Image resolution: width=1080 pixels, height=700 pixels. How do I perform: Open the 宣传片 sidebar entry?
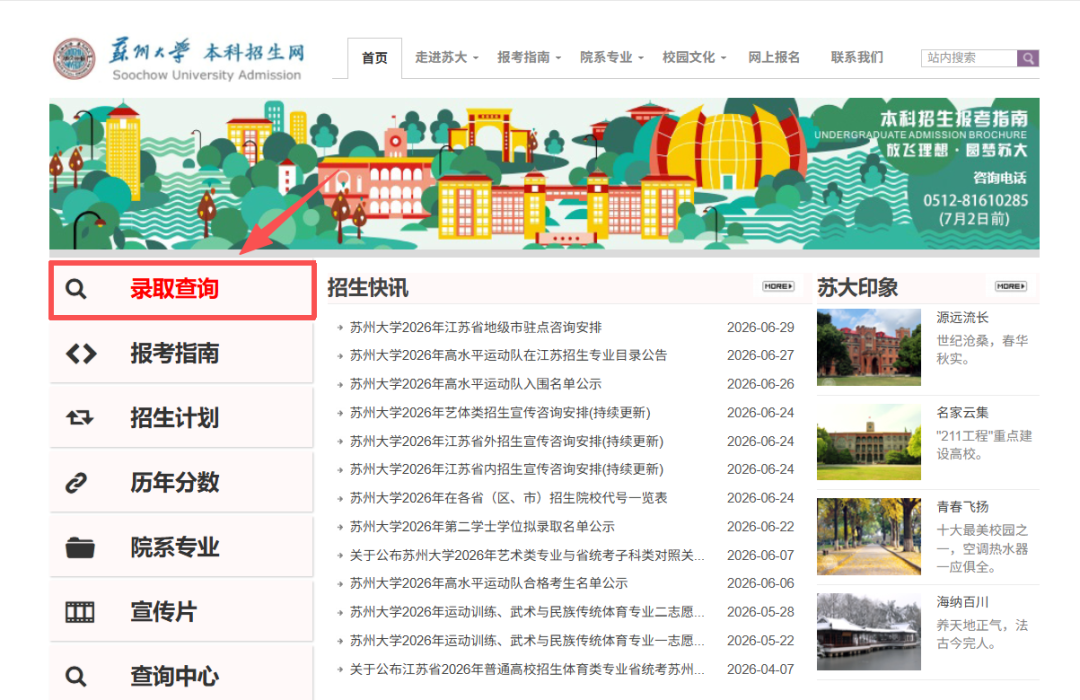coord(182,611)
